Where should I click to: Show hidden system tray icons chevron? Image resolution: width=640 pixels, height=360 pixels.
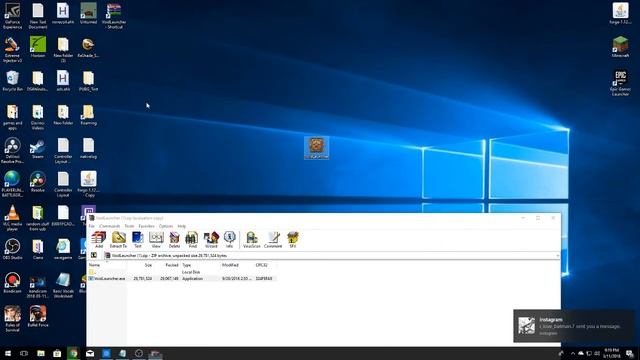[573, 353]
